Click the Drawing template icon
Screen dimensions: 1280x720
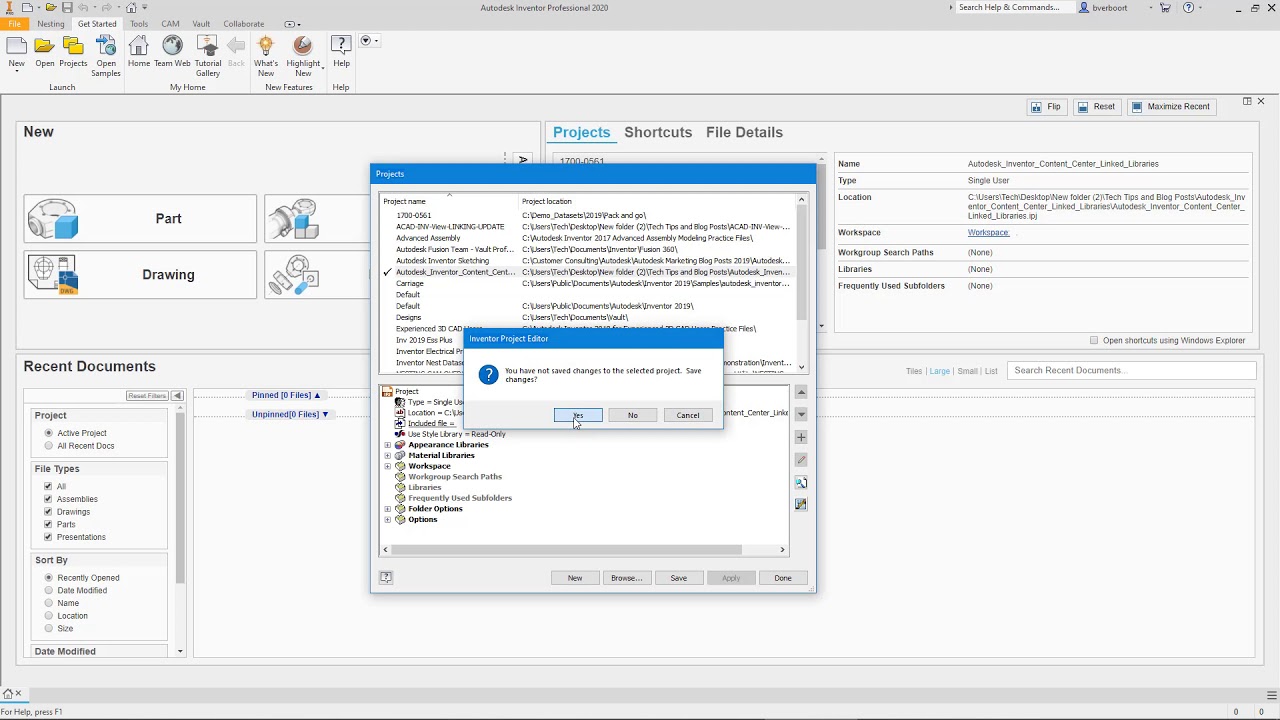53,275
